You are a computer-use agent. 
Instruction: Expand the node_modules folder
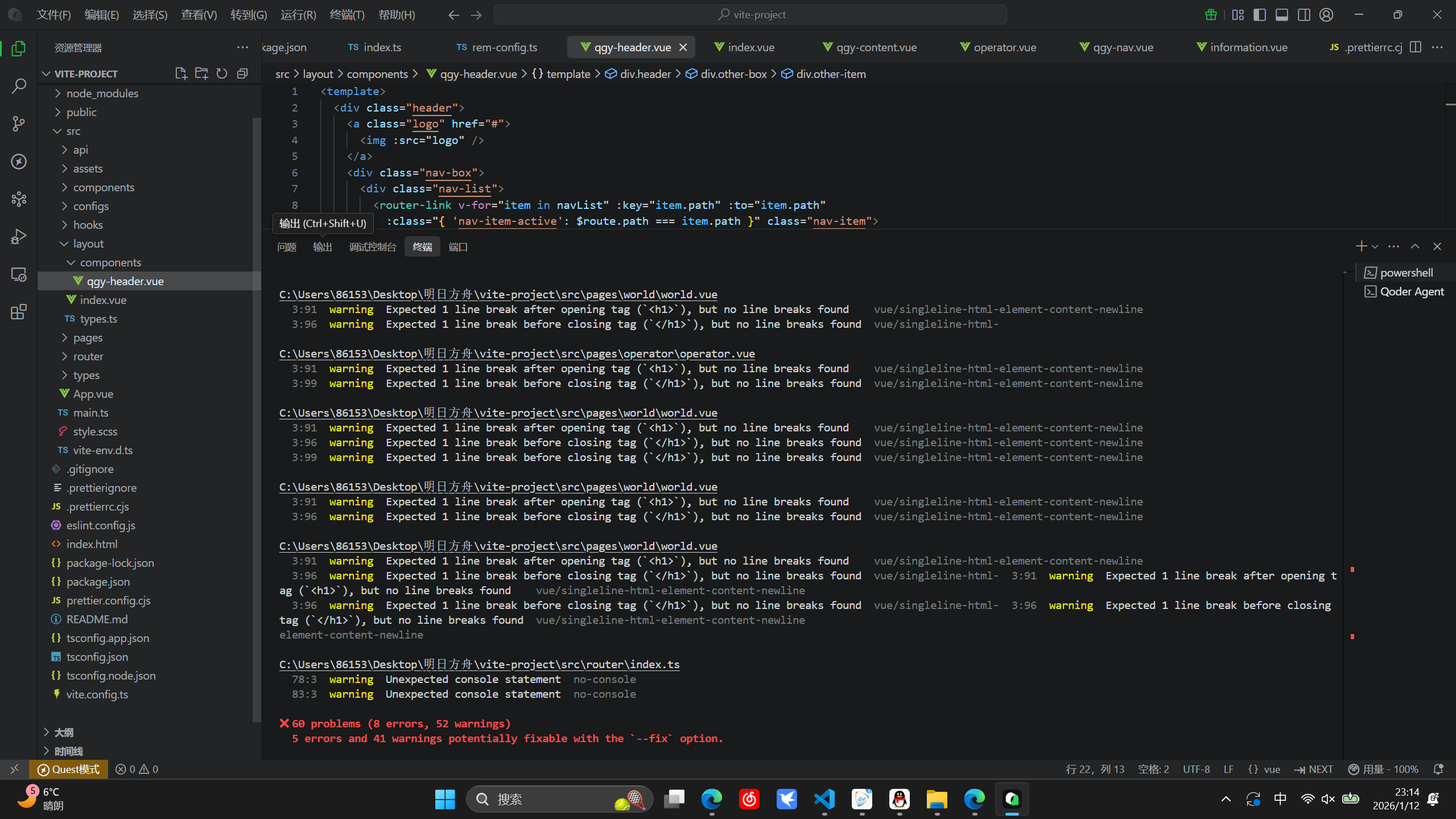102,93
